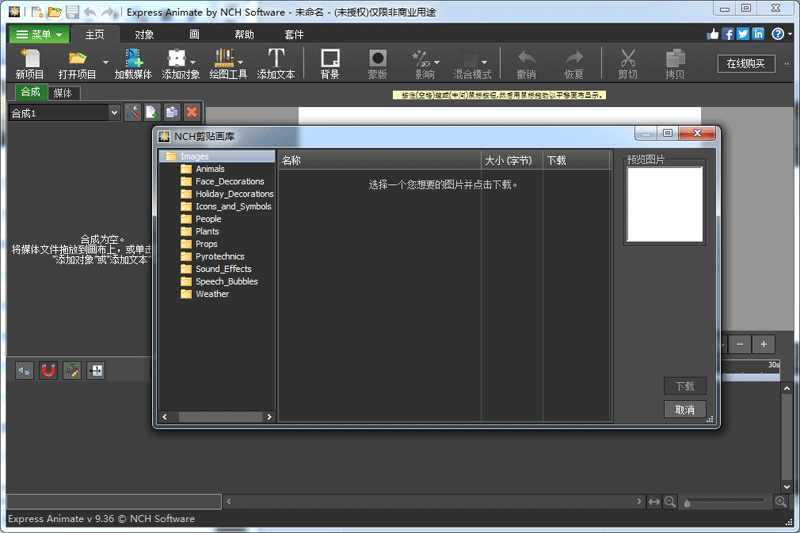Click 加载媒体 load media icon

(133, 64)
